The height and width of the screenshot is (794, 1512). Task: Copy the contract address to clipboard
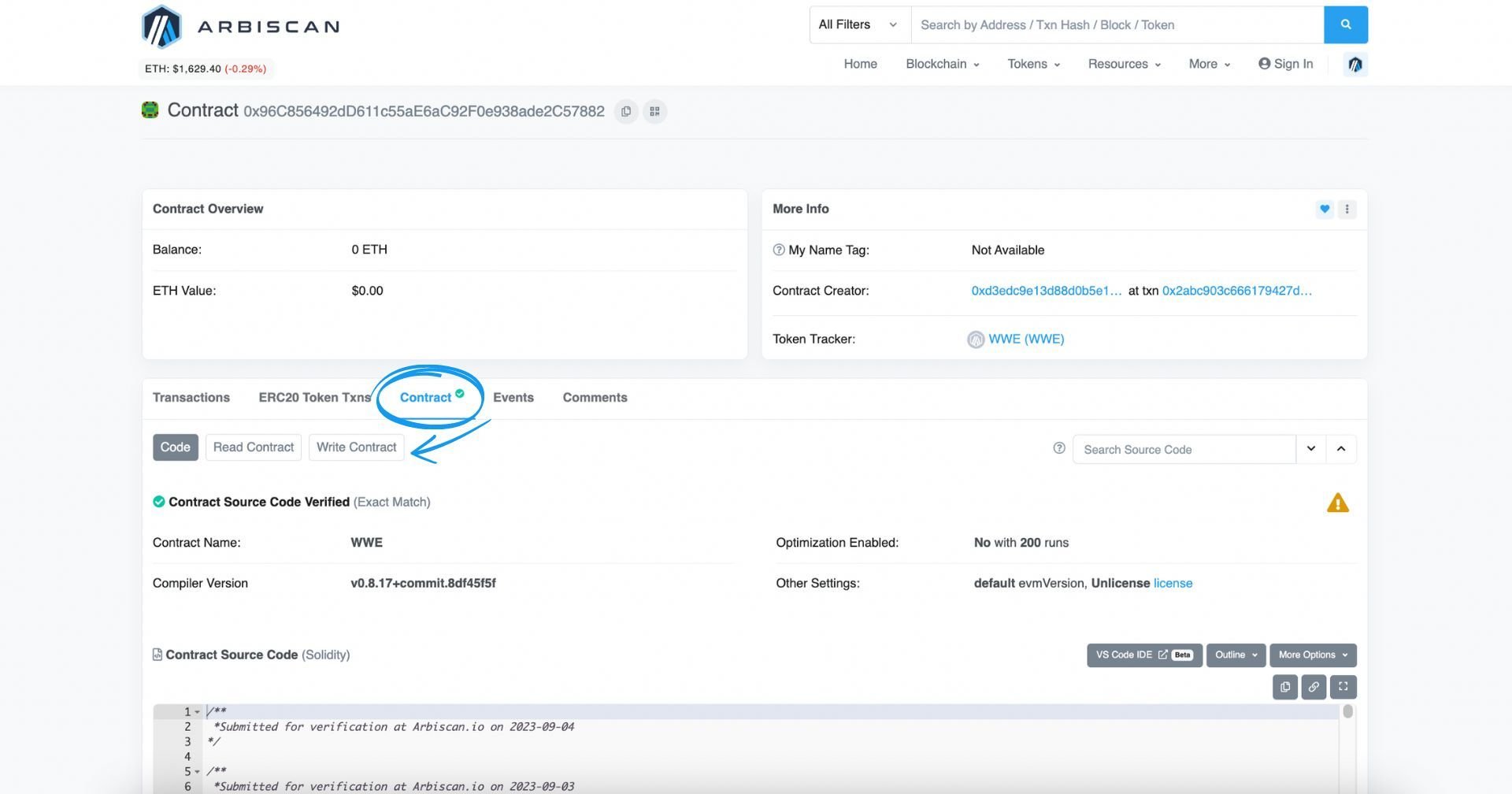(x=626, y=111)
